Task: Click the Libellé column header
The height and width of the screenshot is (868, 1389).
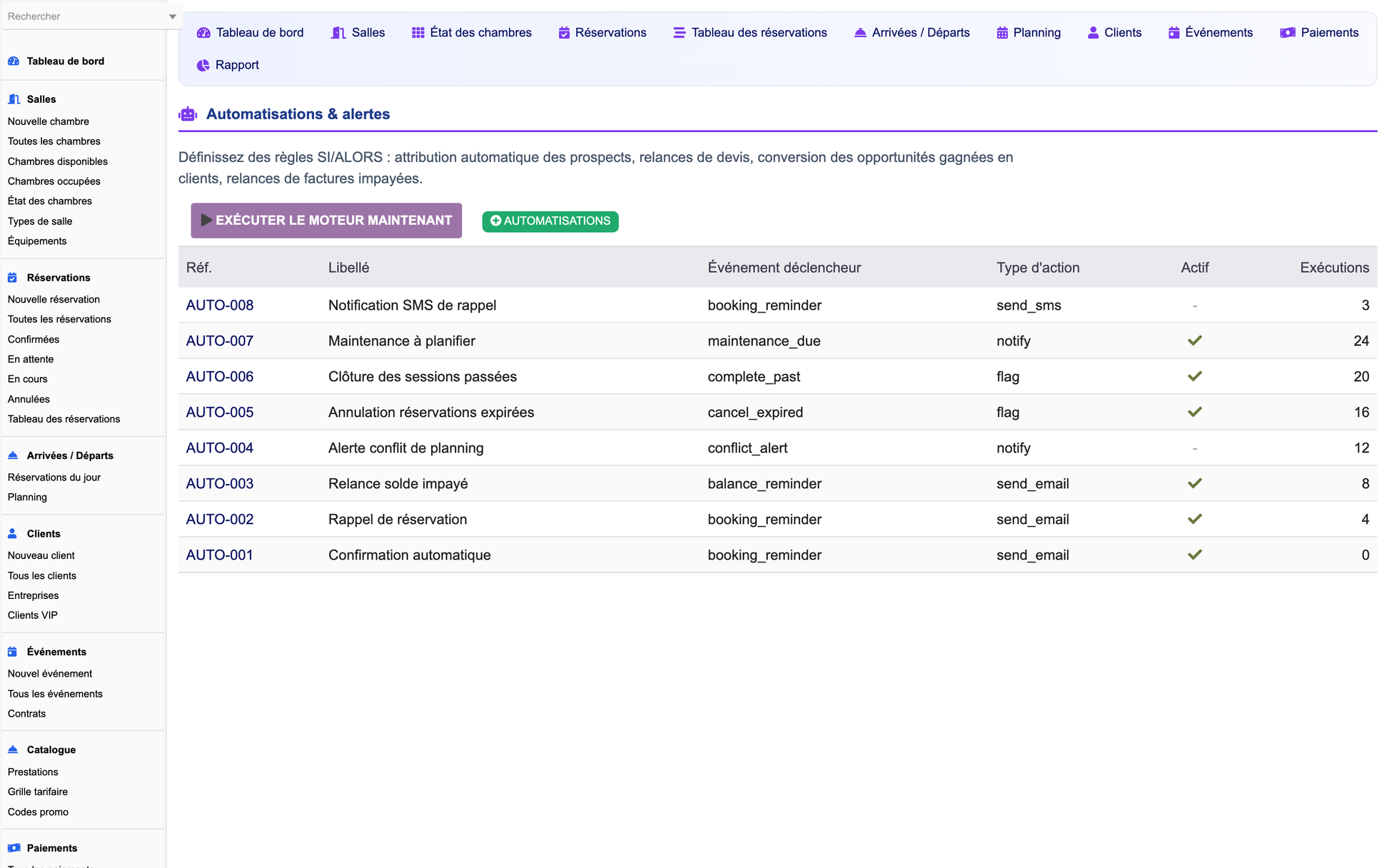Action: coord(349,268)
